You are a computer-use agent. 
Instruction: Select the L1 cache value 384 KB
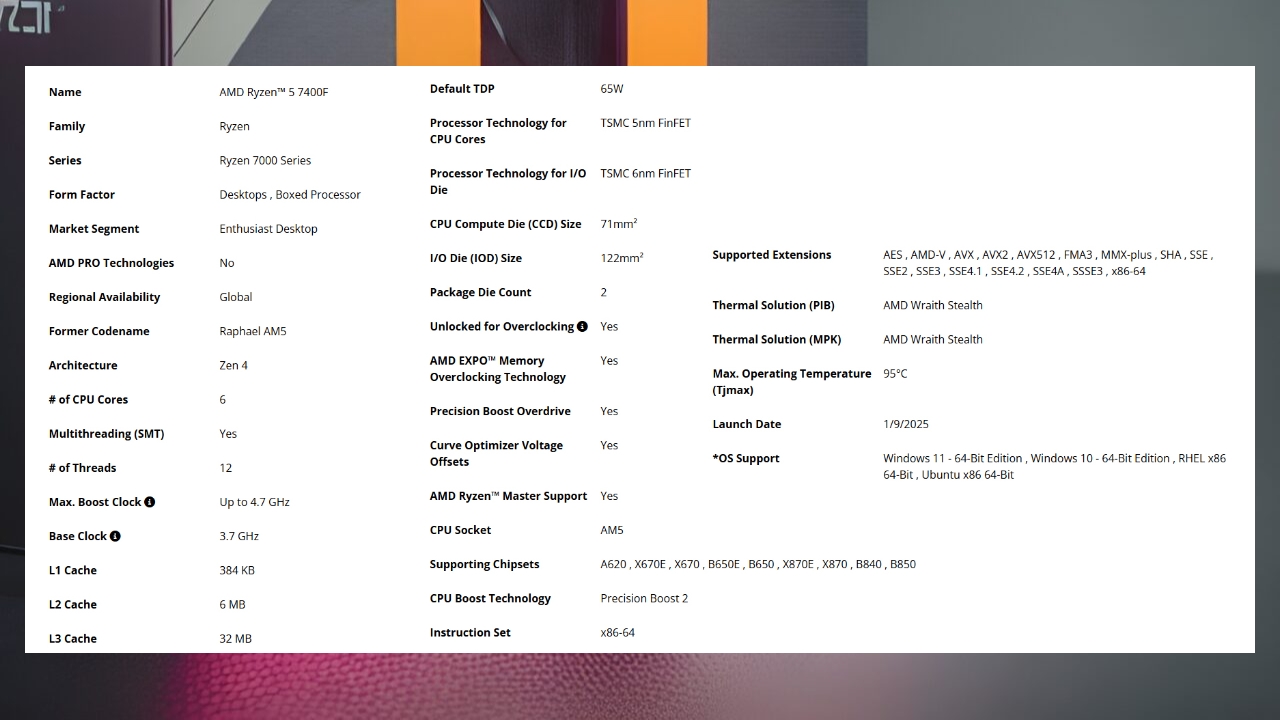[x=237, y=570]
